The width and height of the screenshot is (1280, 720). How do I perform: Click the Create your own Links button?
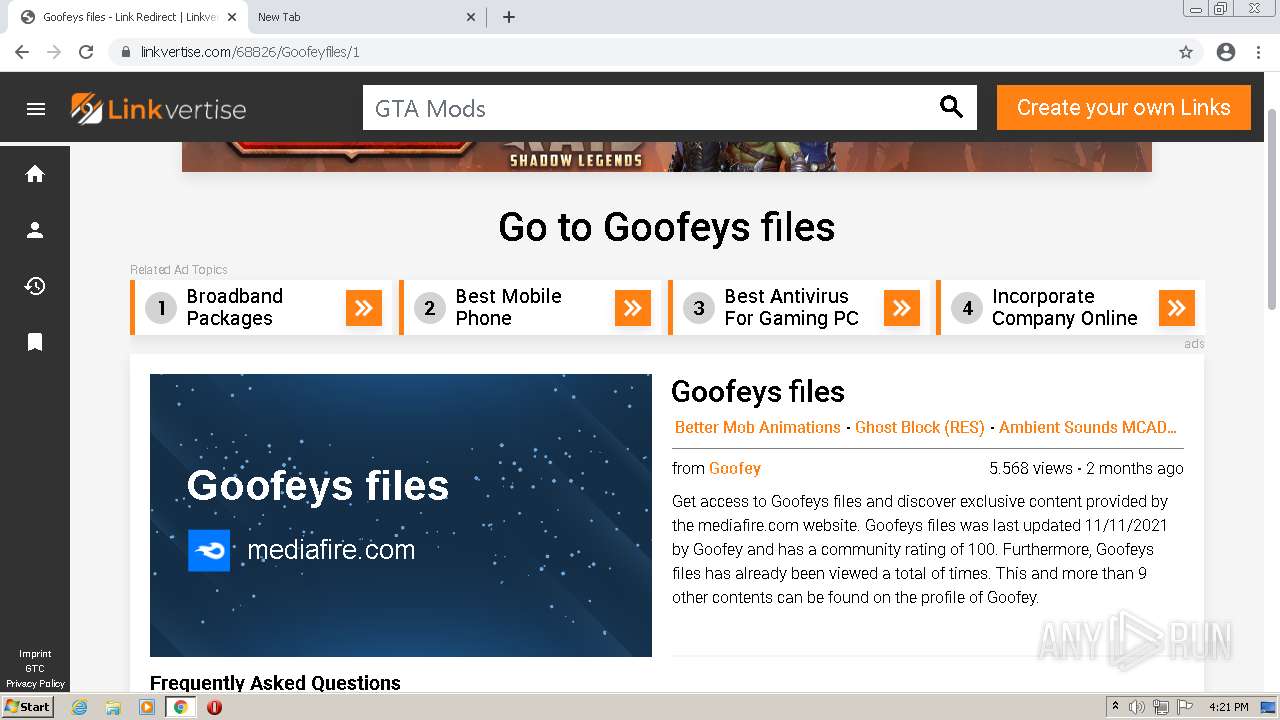pos(1124,107)
